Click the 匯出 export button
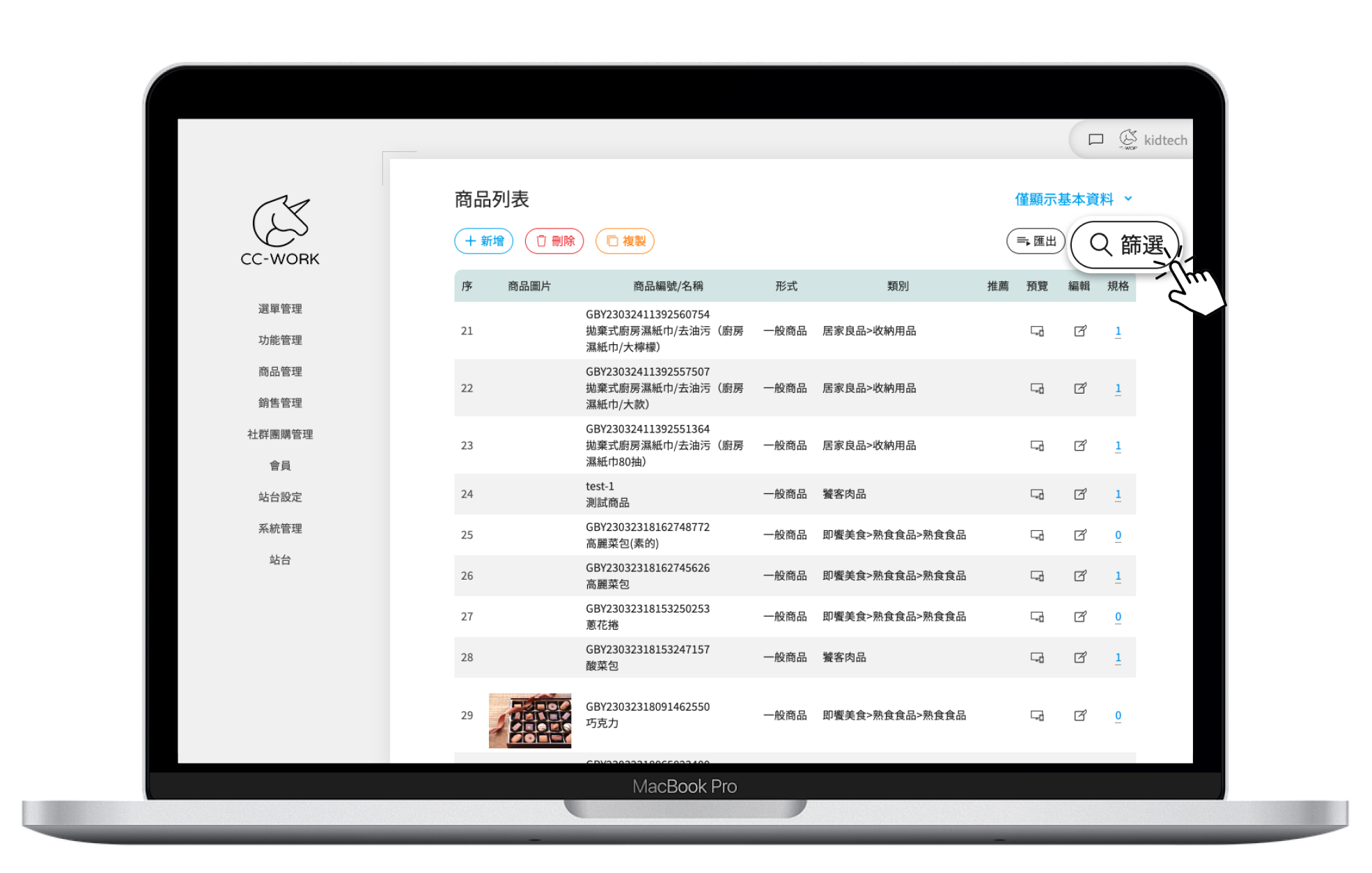 click(1036, 241)
